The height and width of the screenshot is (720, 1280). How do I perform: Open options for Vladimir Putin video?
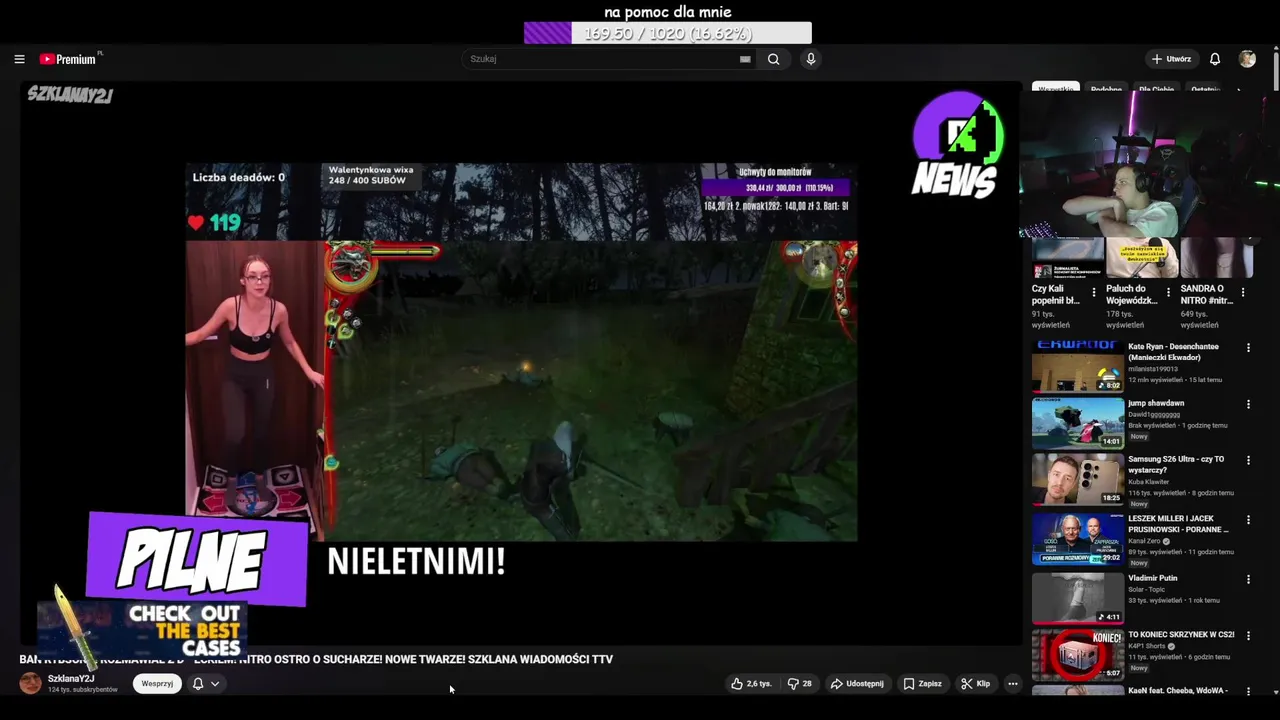(x=1248, y=579)
